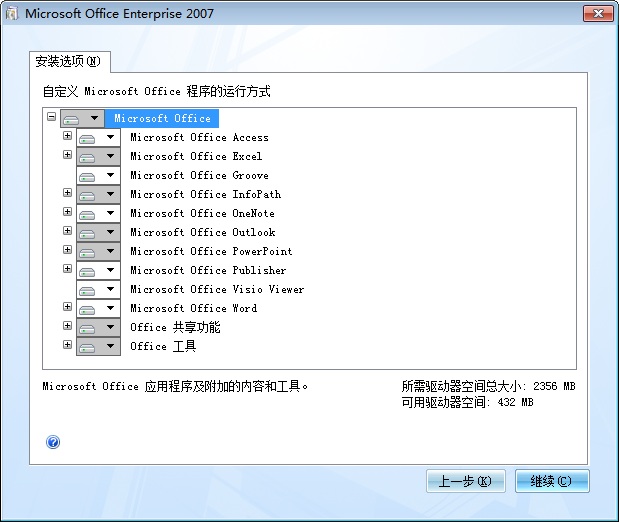The height and width of the screenshot is (522, 619).
Task: Select the Microsoft Office root label
Action: 162,118
